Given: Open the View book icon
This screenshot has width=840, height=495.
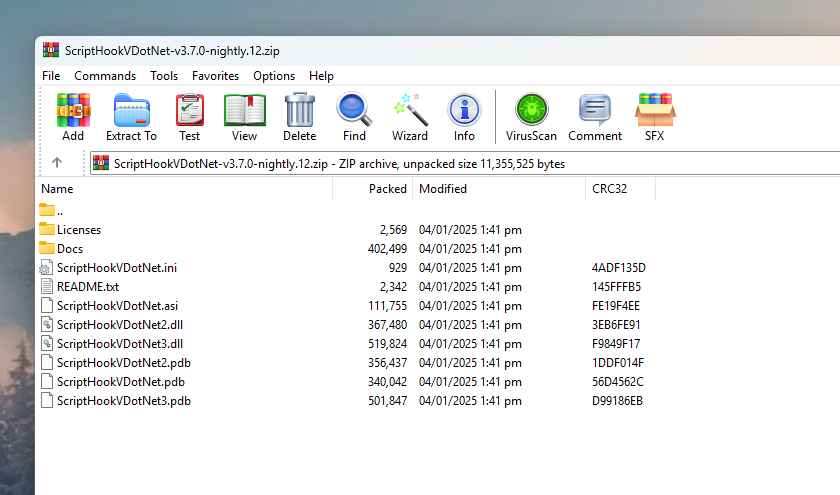Looking at the screenshot, I should pos(245,110).
